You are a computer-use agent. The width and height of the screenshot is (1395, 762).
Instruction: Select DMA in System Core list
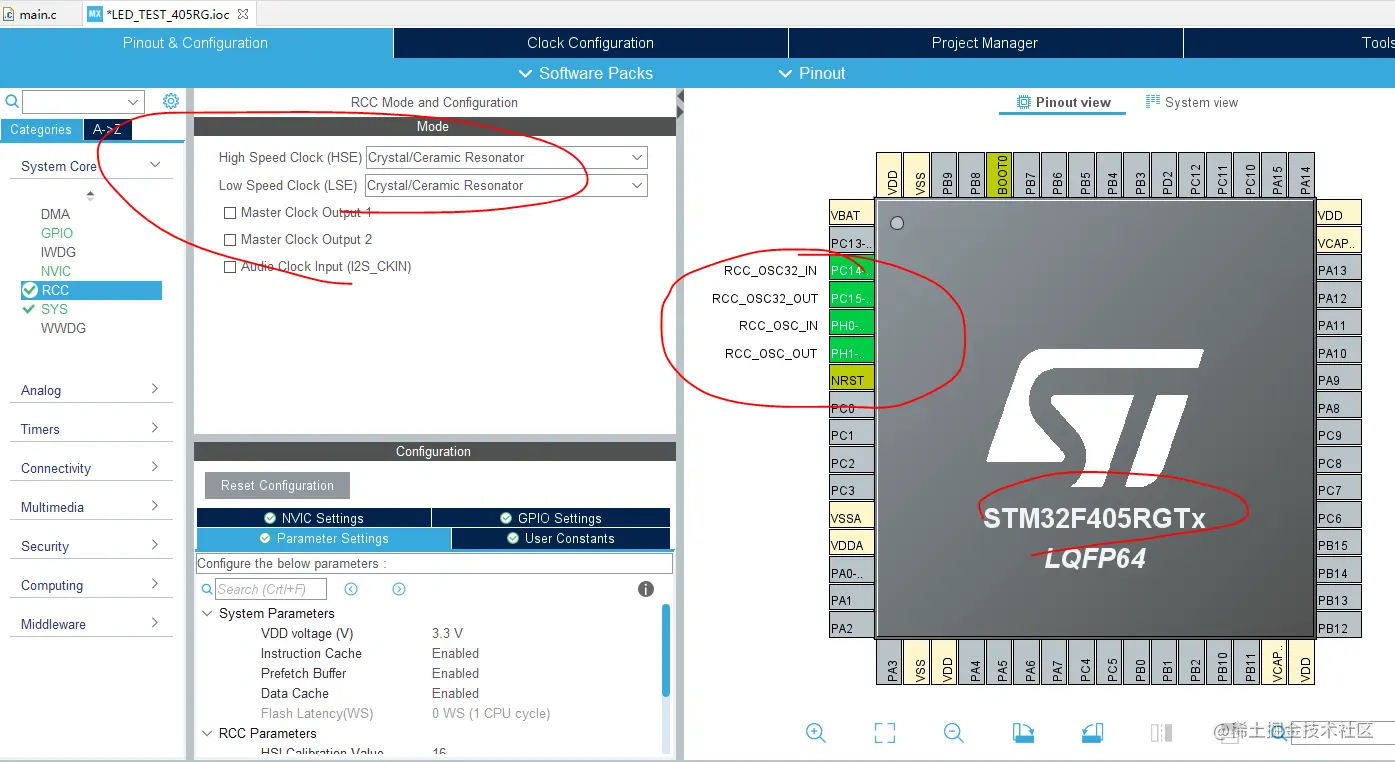(x=56, y=214)
